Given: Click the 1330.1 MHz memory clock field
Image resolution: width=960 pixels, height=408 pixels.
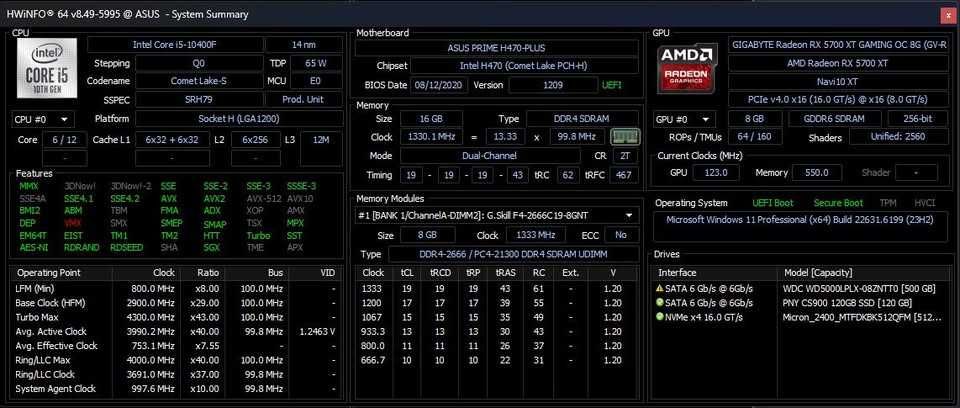Looking at the screenshot, I should [430, 137].
